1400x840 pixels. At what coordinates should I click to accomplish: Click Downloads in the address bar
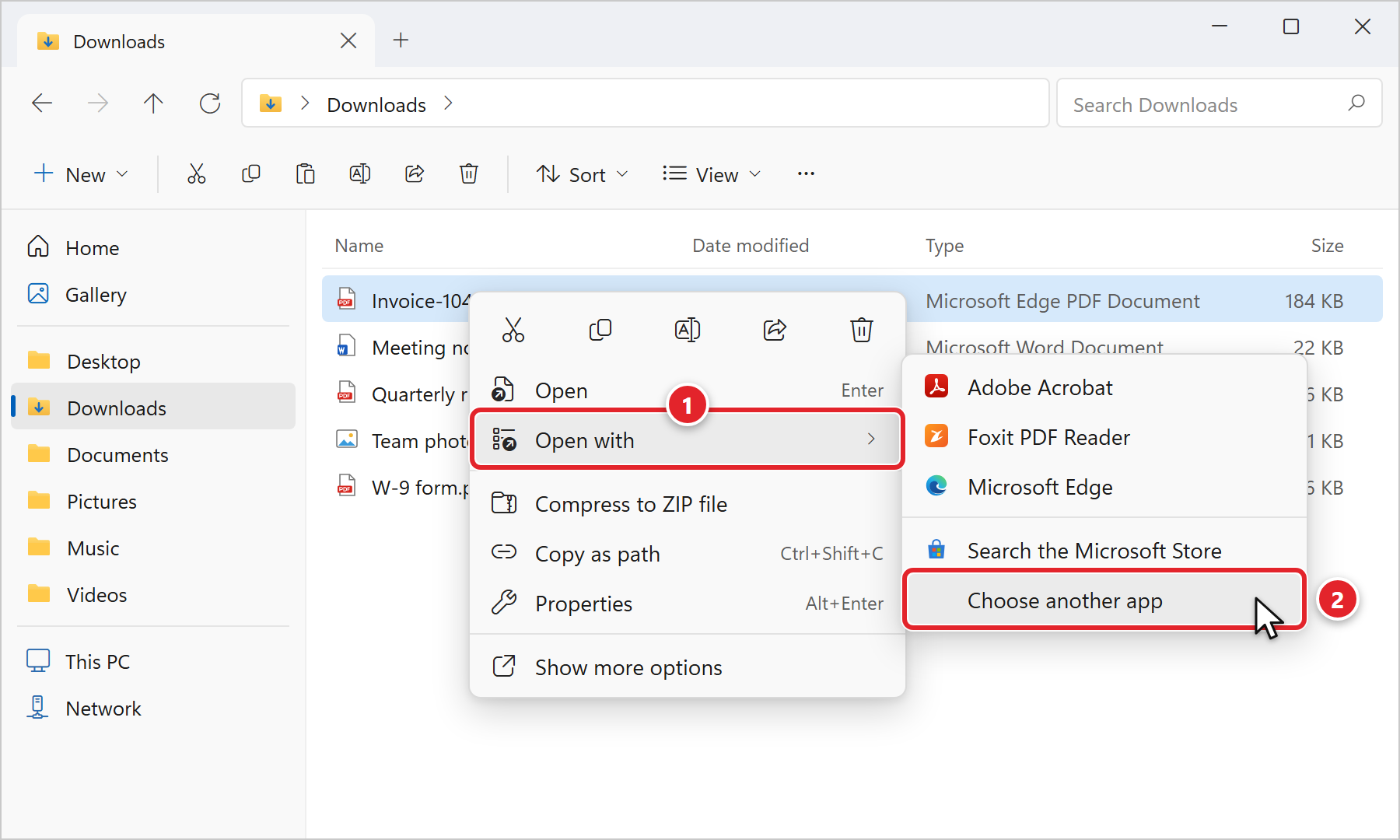(376, 104)
